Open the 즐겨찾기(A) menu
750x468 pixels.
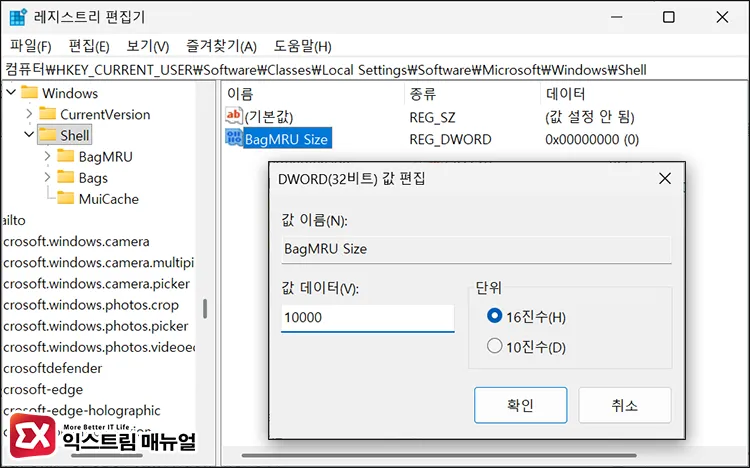tap(221, 46)
